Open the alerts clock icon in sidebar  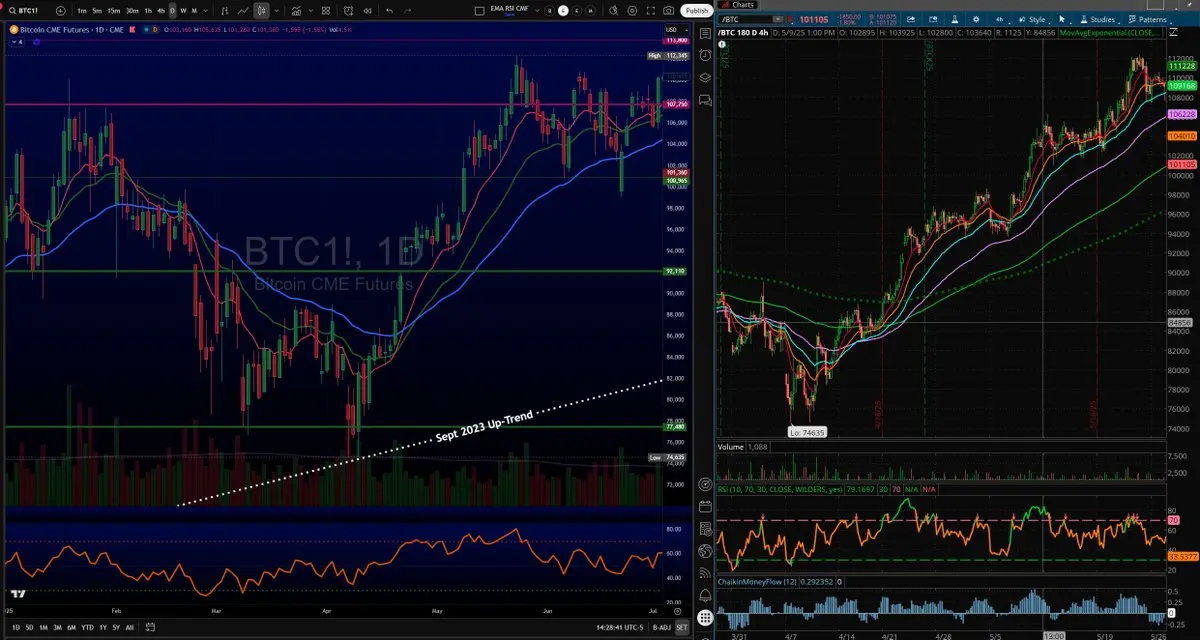pos(704,55)
